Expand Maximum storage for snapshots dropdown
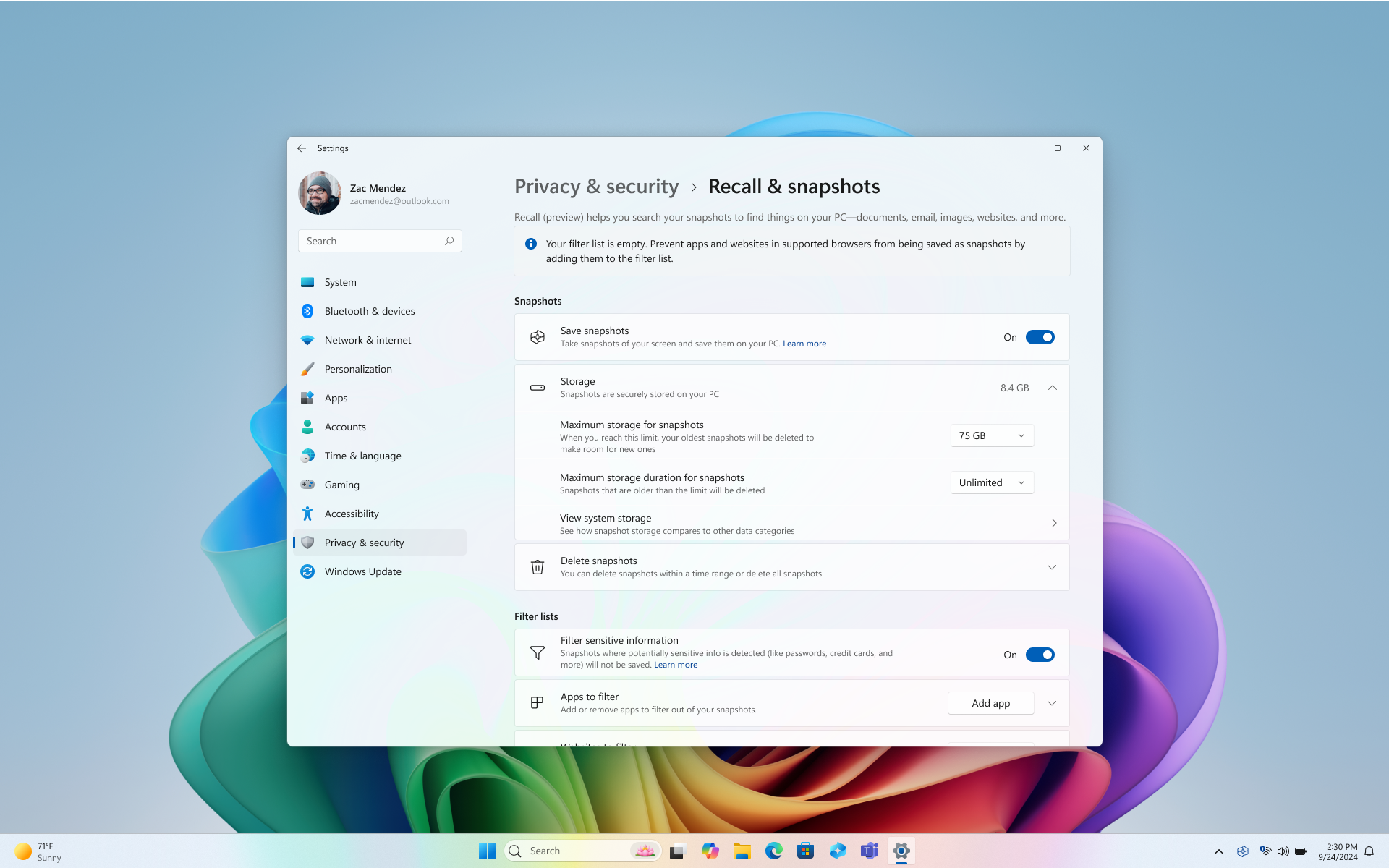 pyautogui.click(x=991, y=435)
